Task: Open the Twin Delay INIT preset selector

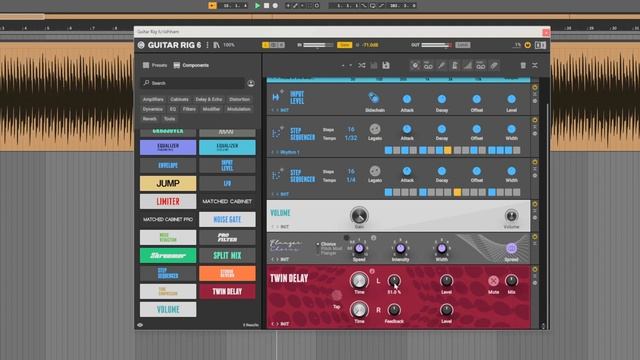Action: tap(284, 324)
